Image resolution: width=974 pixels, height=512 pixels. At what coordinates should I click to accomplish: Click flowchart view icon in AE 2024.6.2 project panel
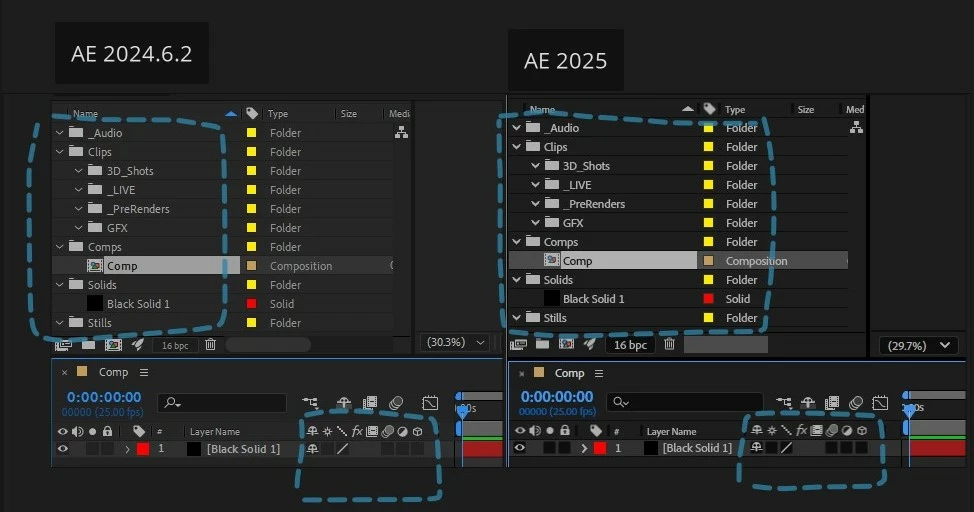coord(402,132)
